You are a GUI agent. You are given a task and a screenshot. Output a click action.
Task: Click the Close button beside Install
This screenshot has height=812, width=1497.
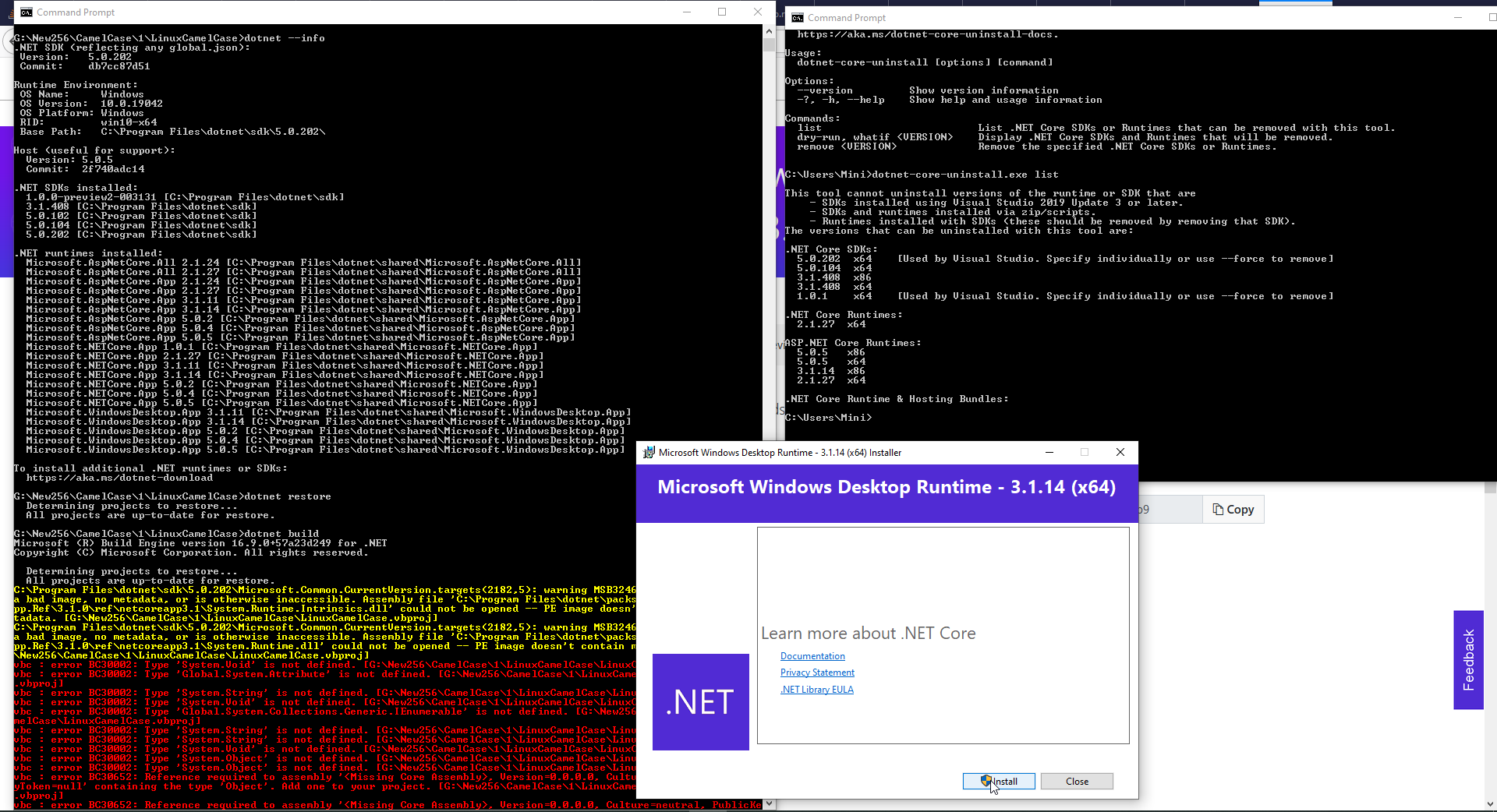(x=1077, y=781)
